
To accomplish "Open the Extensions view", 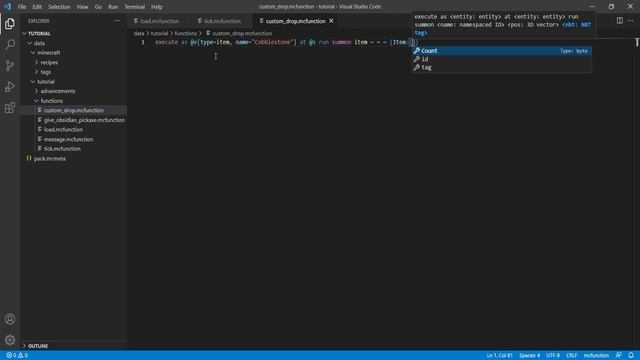I will [10, 108].
